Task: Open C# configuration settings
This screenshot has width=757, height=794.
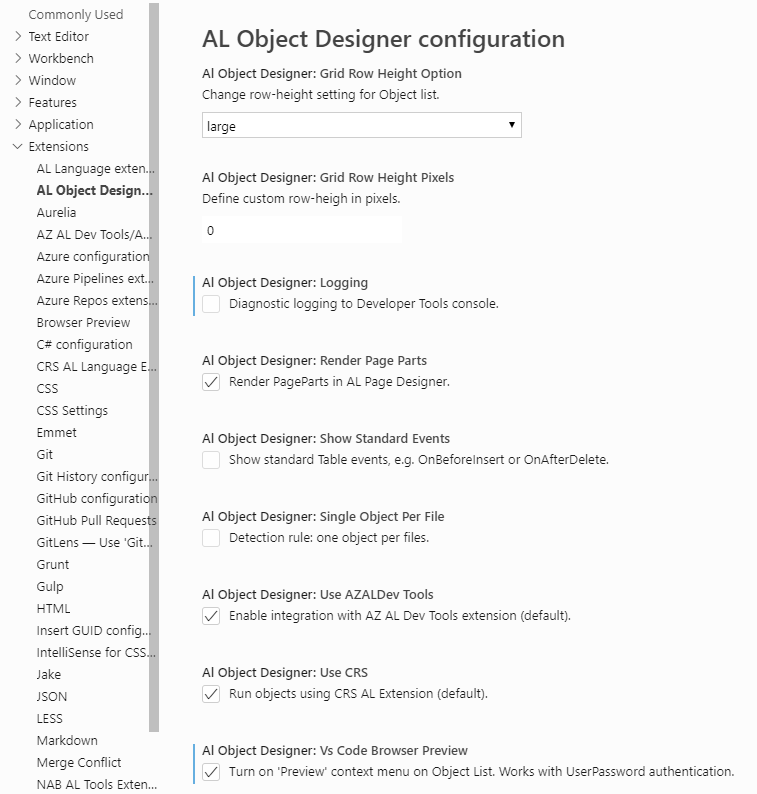Action: tap(85, 344)
